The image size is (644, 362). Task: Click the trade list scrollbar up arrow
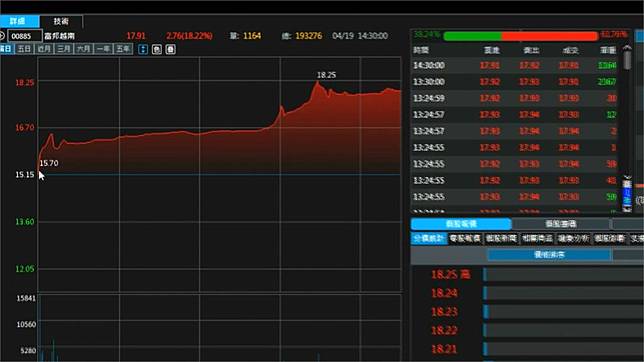coord(627,48)
